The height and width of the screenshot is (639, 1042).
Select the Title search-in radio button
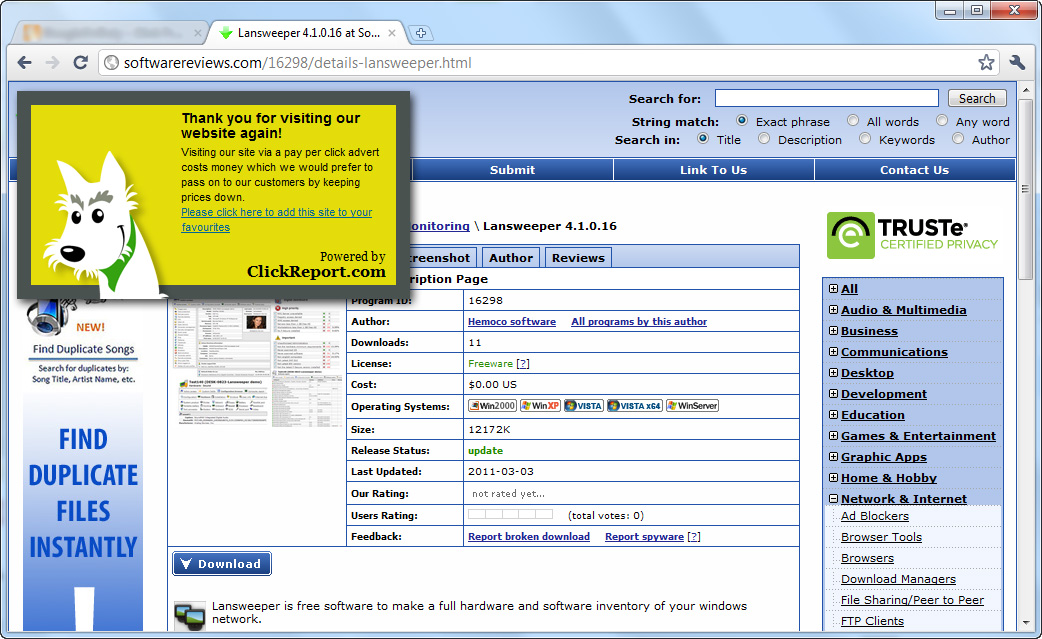click(703, 139)
